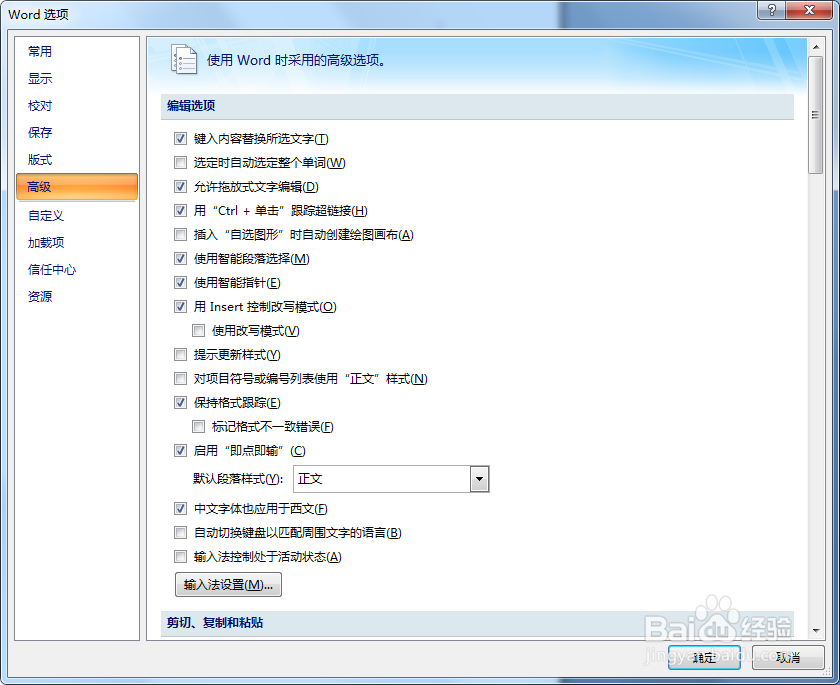Enable '对项目符号或编号列表使用正文样式' checkbox
This screenshot has width=840, height=685.
(181, 379)
